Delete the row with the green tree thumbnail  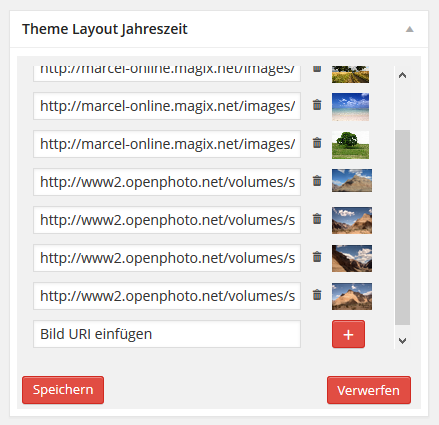coord(317,143)
